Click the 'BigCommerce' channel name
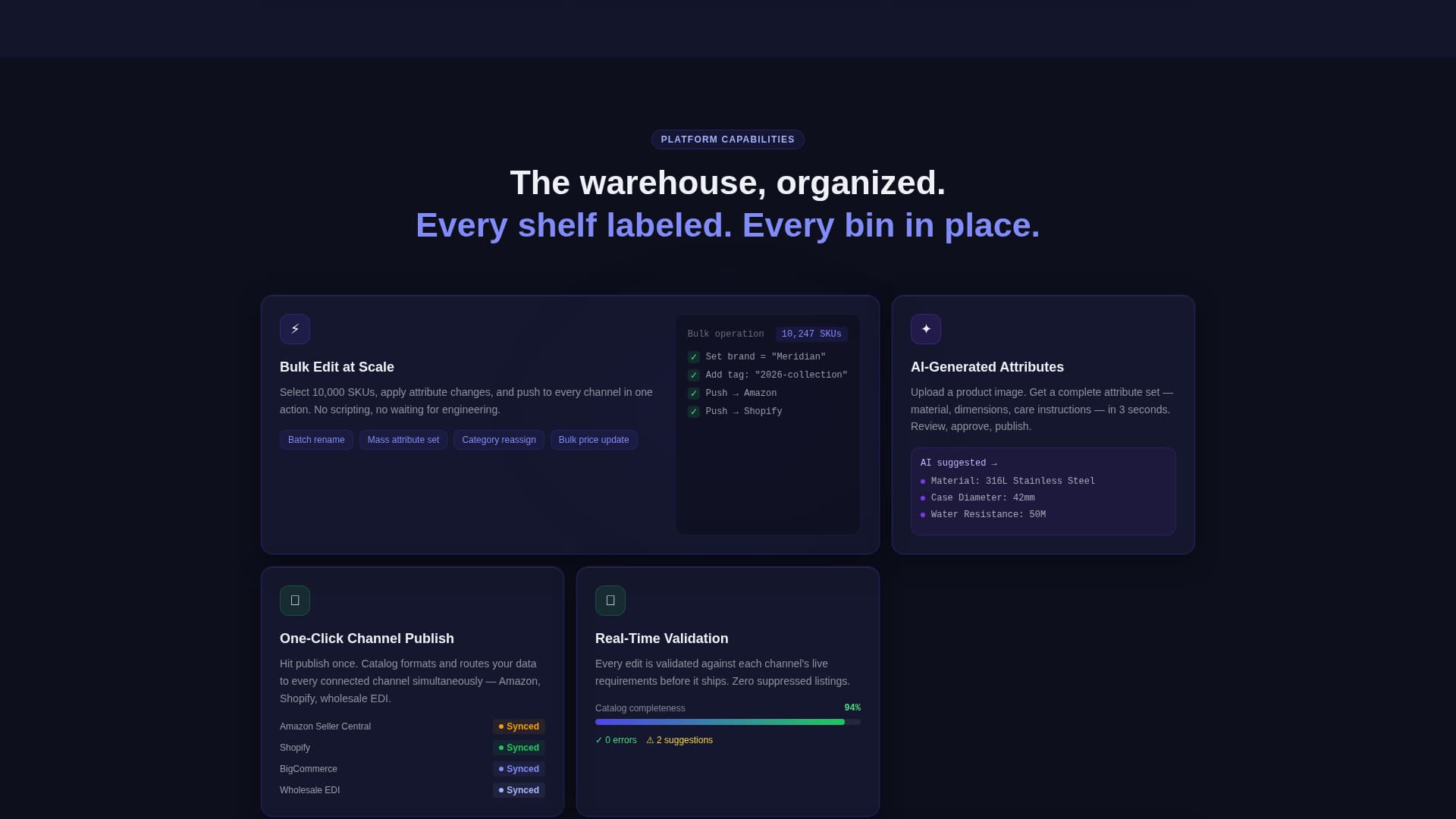This screenshot has height=819, width=1456. tap(309, 769)
